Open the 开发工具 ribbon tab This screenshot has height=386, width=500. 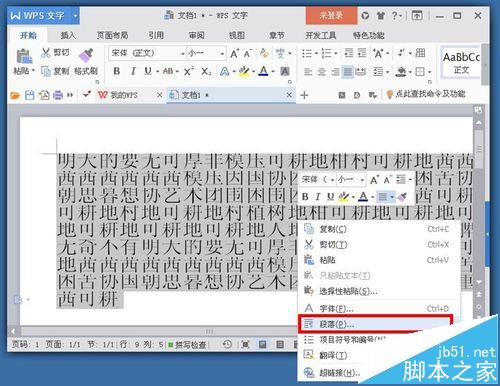pyautogui.click(x=320, y=35)
